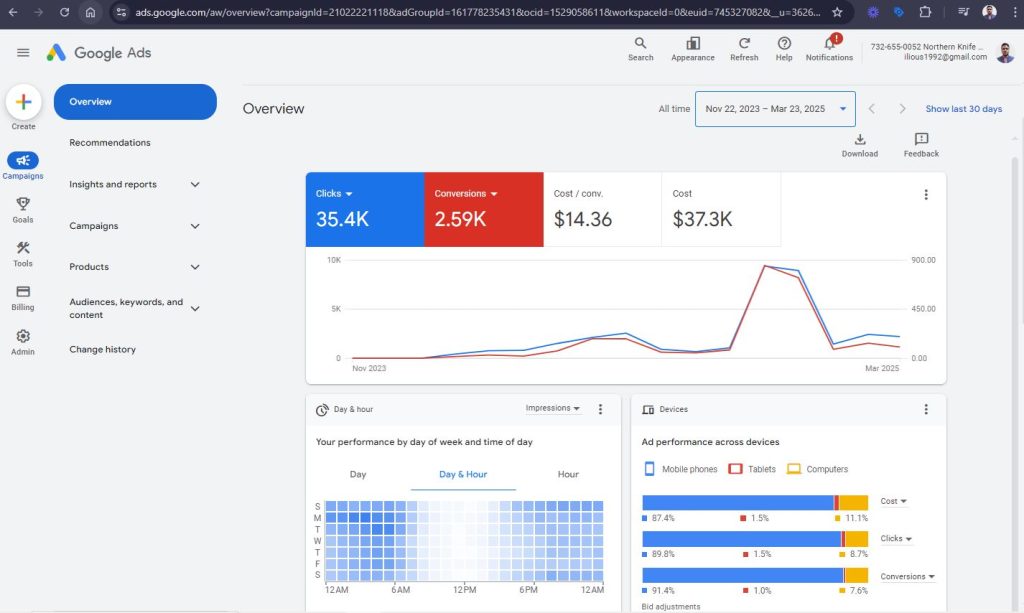Refresh the Google Ads data

744,48
